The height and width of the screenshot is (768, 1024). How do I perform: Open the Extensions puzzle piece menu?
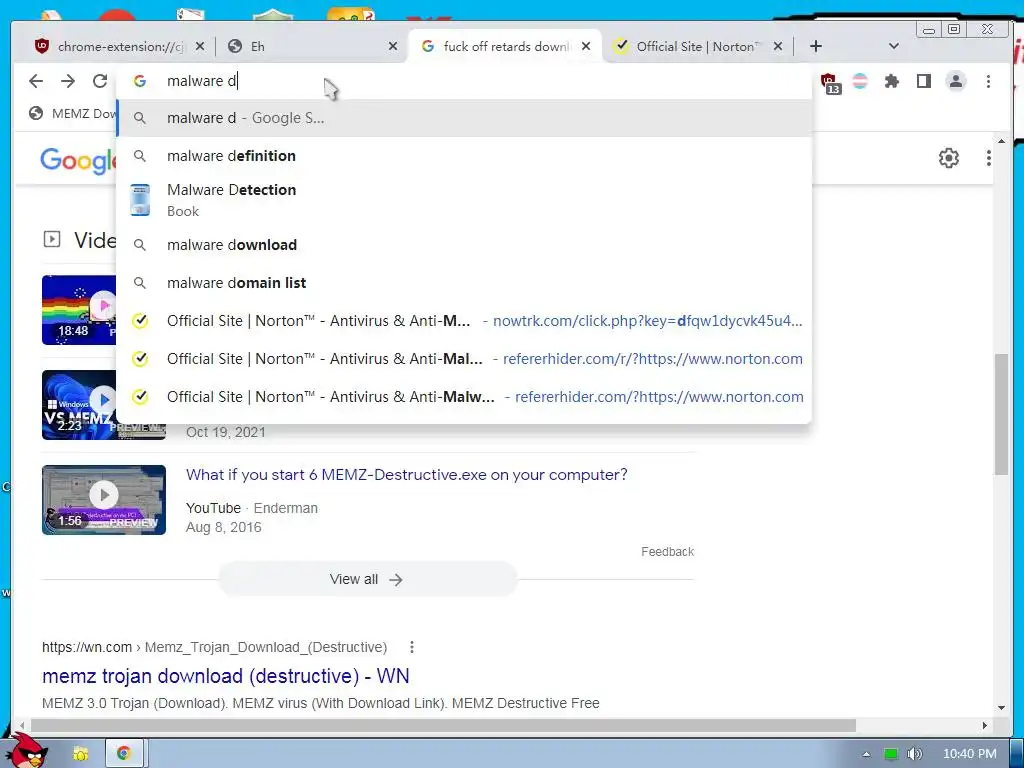[891, 81]
